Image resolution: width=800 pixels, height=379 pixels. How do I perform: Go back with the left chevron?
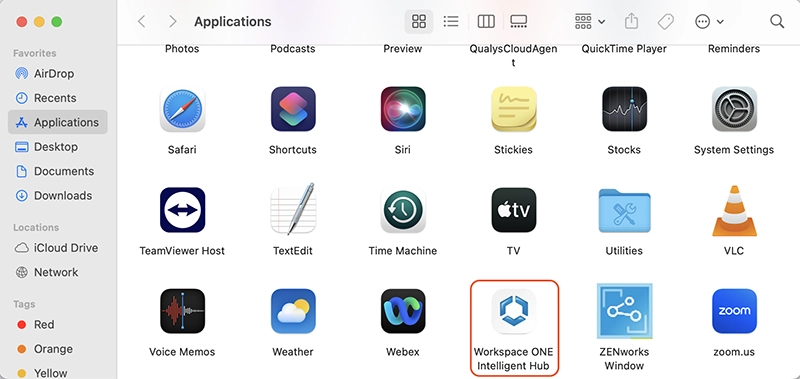click(142, 21)
